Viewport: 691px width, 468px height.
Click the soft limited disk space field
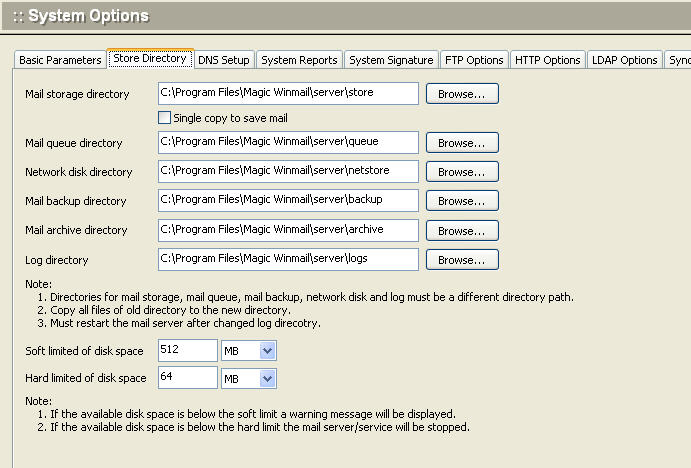pyautogui.click(x=187, y=351)
